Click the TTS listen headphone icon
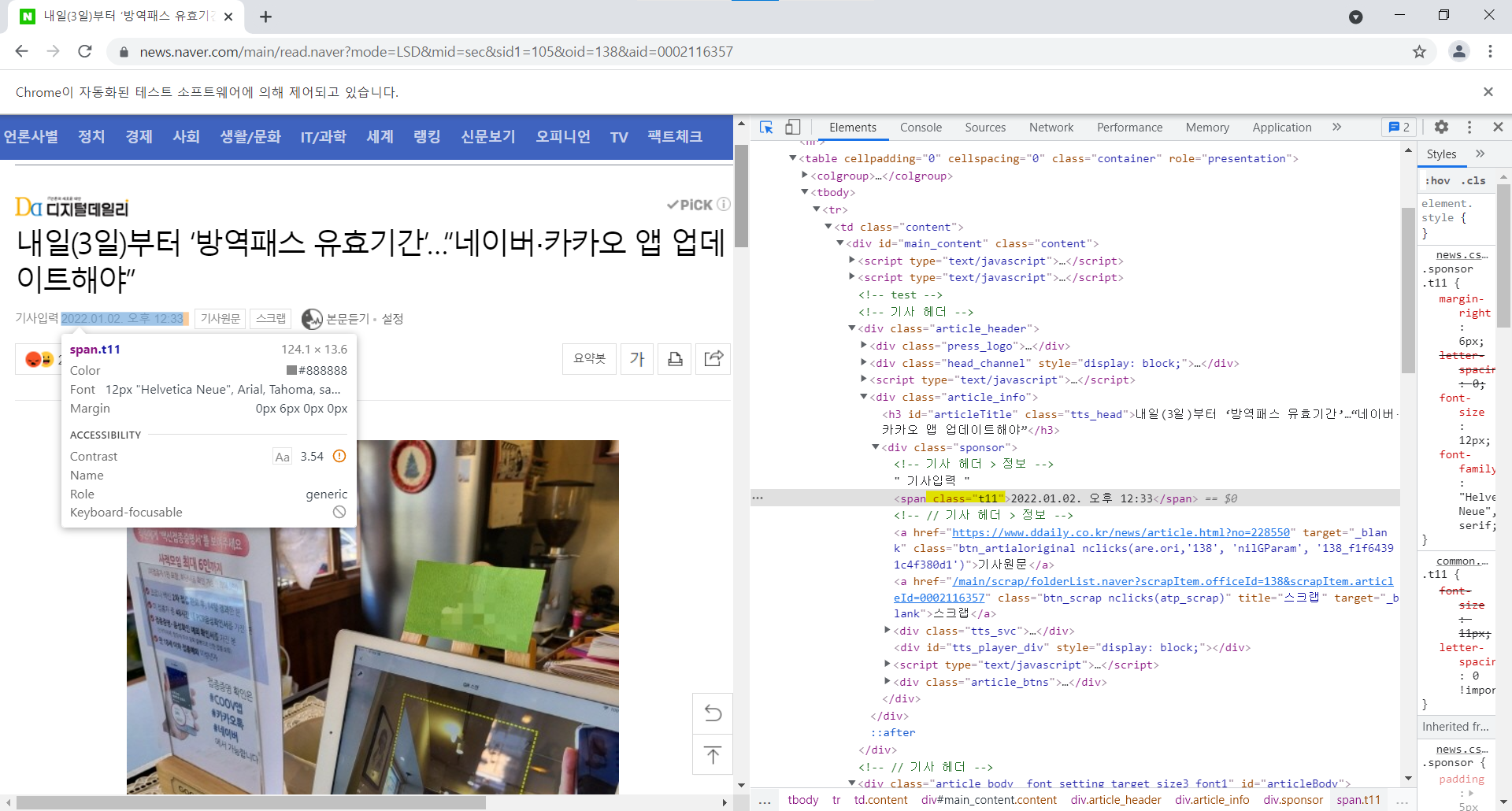Screen dimensions: 1512x811 pyautogui.click(x=312, y=319)
